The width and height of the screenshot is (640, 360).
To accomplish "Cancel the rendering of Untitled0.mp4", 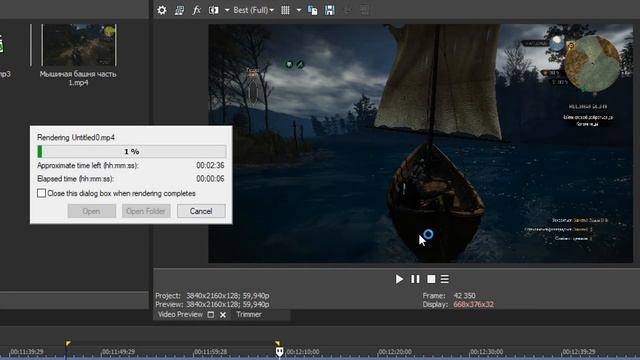I will (x=201, y=211).
